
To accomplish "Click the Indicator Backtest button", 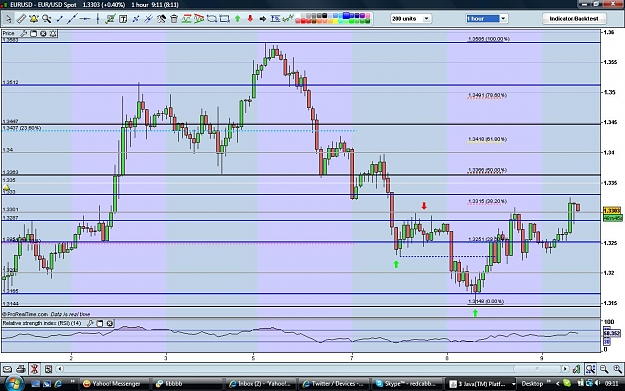I will tap(574, 19).
